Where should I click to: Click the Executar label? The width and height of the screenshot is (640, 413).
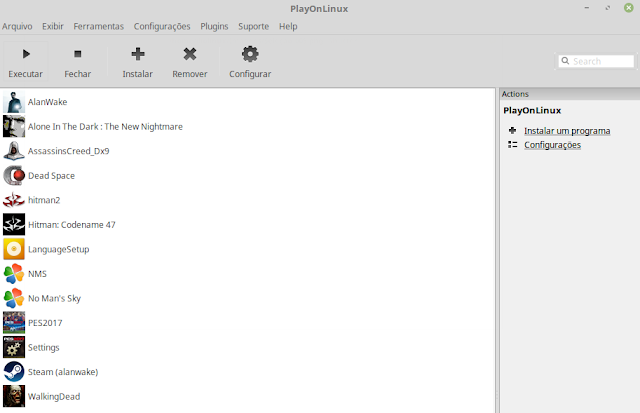pyautogui.click(x=25, y=74)
